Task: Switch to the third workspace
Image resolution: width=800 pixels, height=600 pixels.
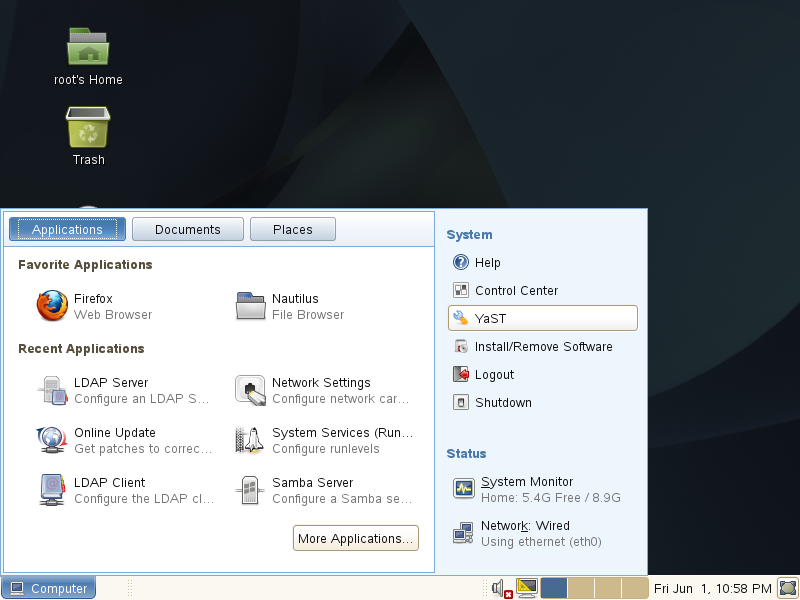Action: click(x=608, y=588)
